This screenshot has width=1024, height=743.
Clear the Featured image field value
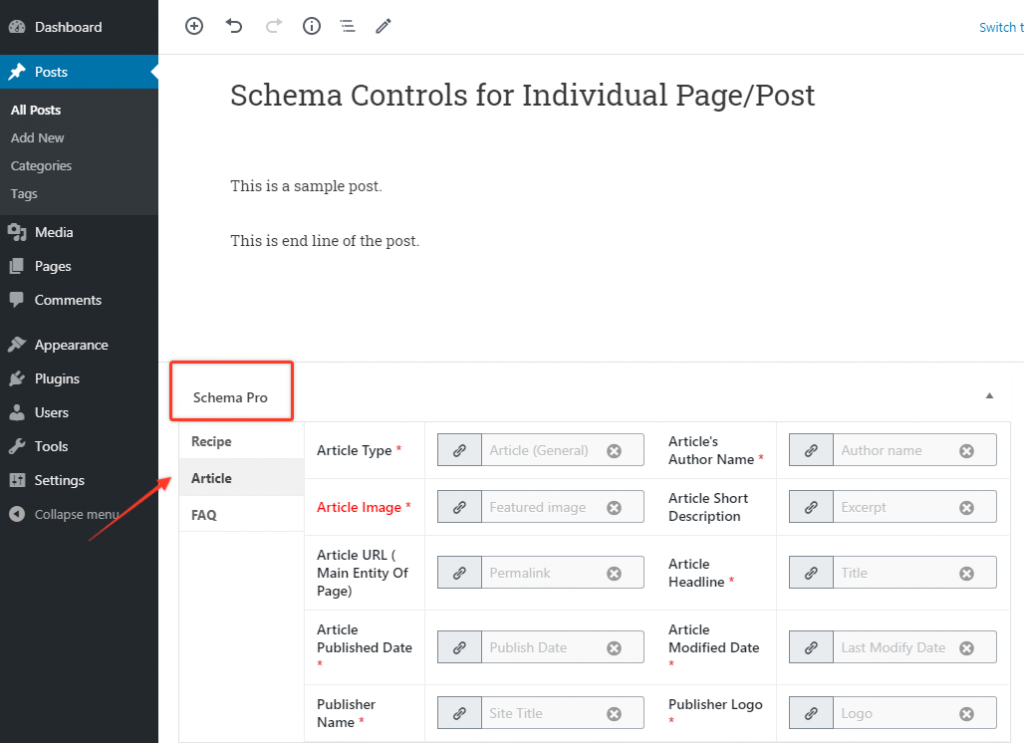click(x=614, y=508)
